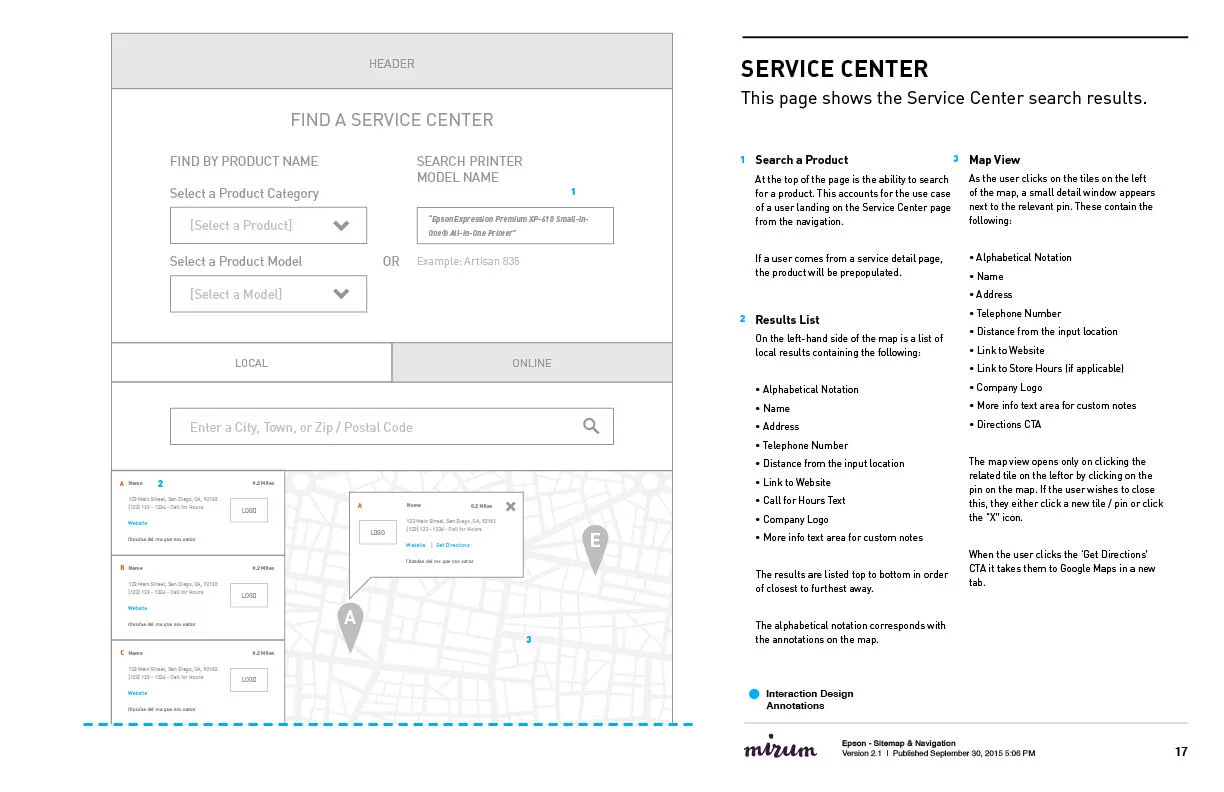
Task: Click Get Directions link in map popup
Action: click(x=453, y=545)
